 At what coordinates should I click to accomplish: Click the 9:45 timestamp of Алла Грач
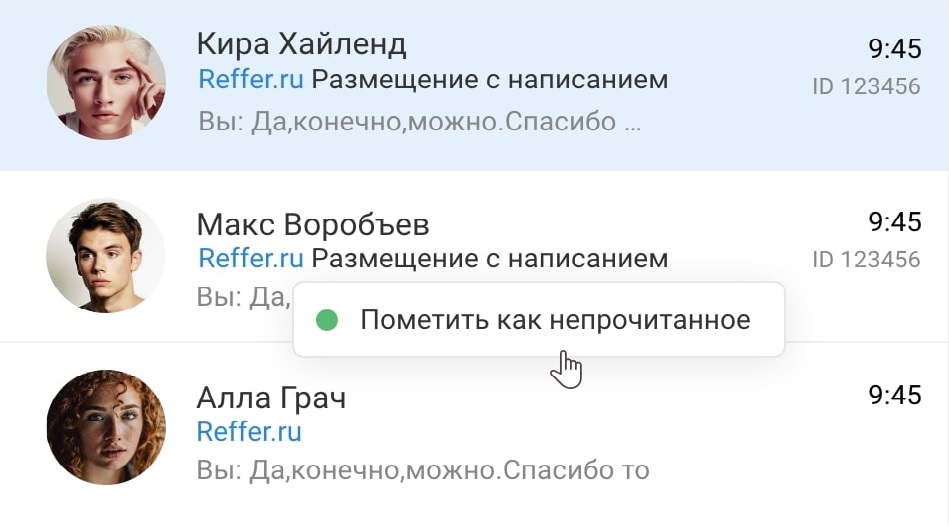click(894, 395)
